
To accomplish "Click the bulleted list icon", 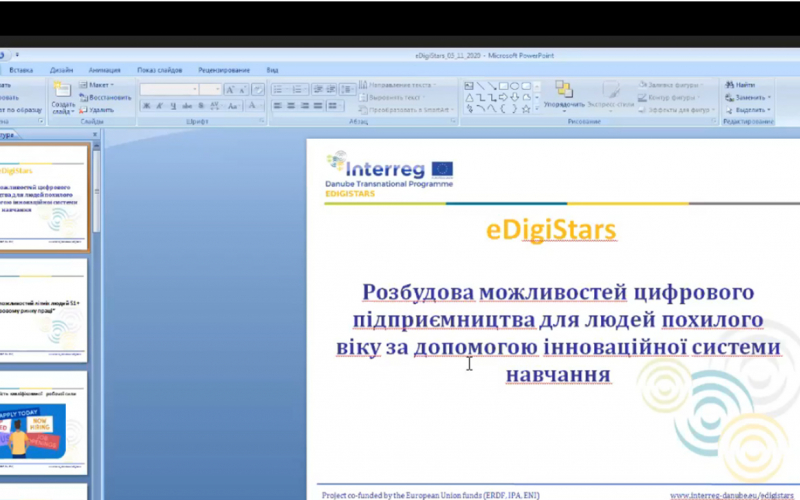I will [x=280, y=89].
